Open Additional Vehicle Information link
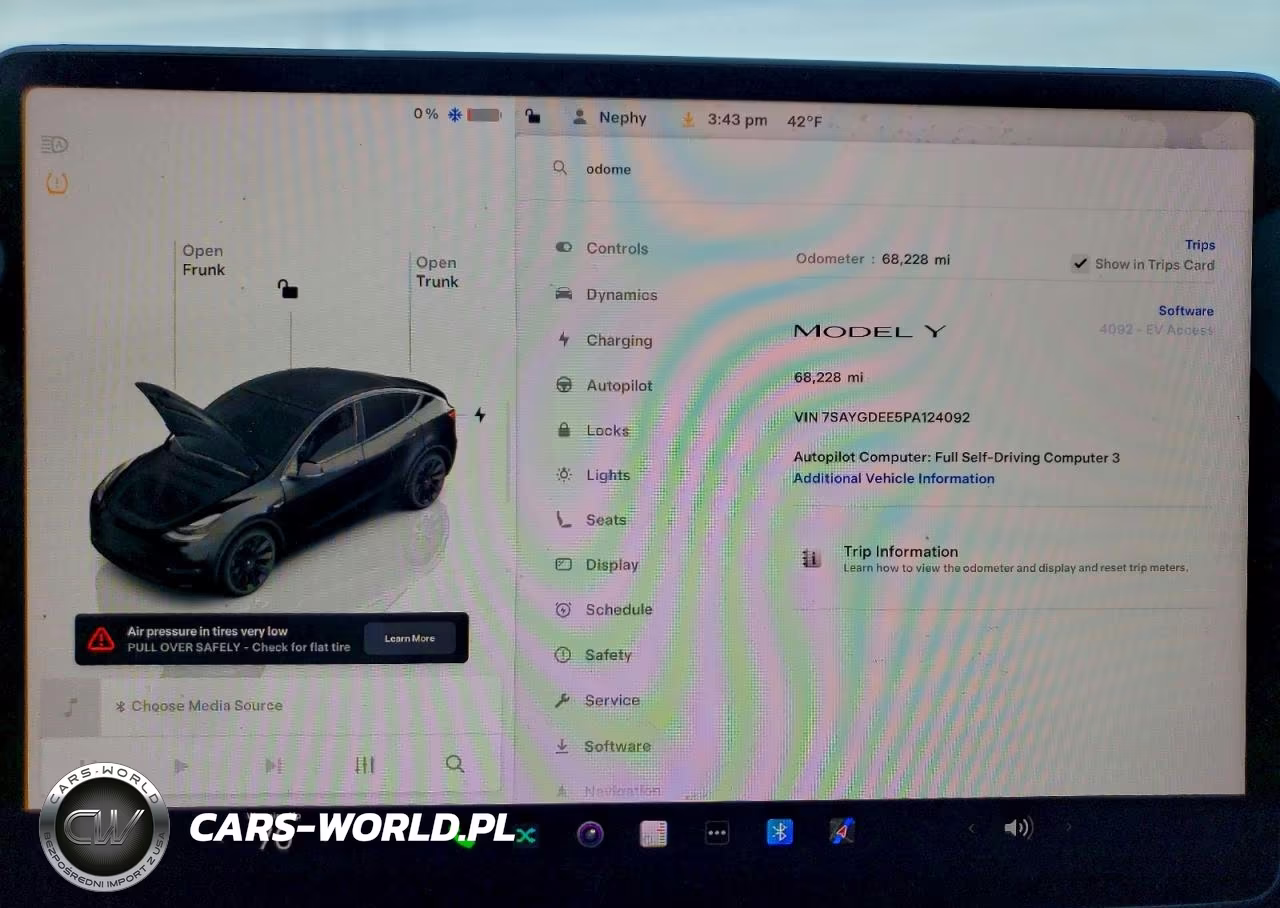The width and height of the screenshot is (1280, 908). tap(894, 478)
